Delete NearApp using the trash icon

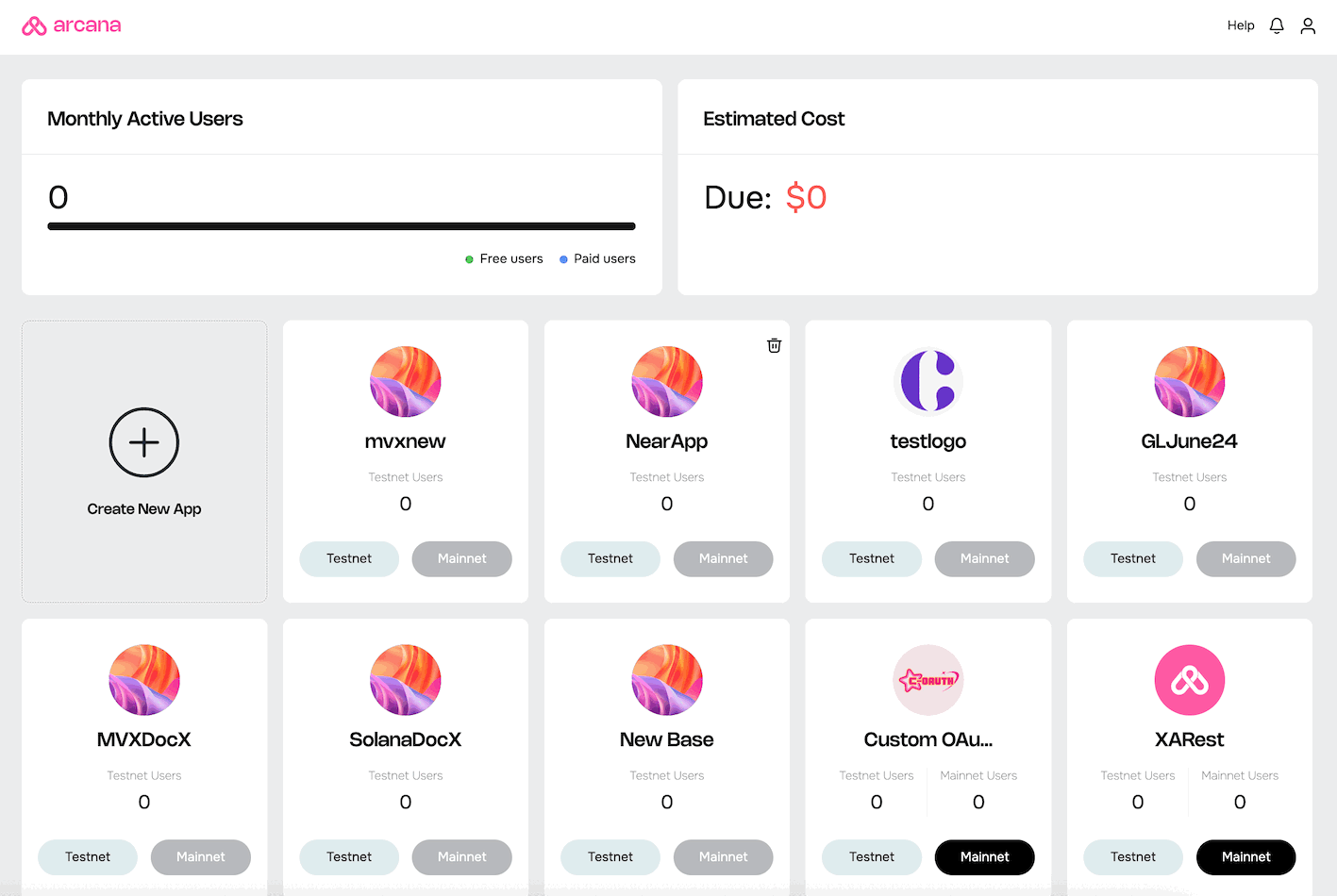click(774, 345)
